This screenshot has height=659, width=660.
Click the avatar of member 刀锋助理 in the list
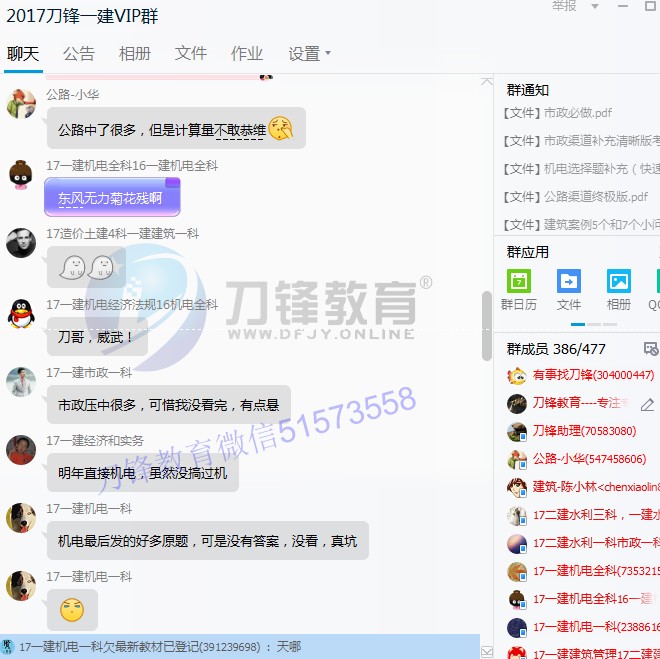[517, 431]
